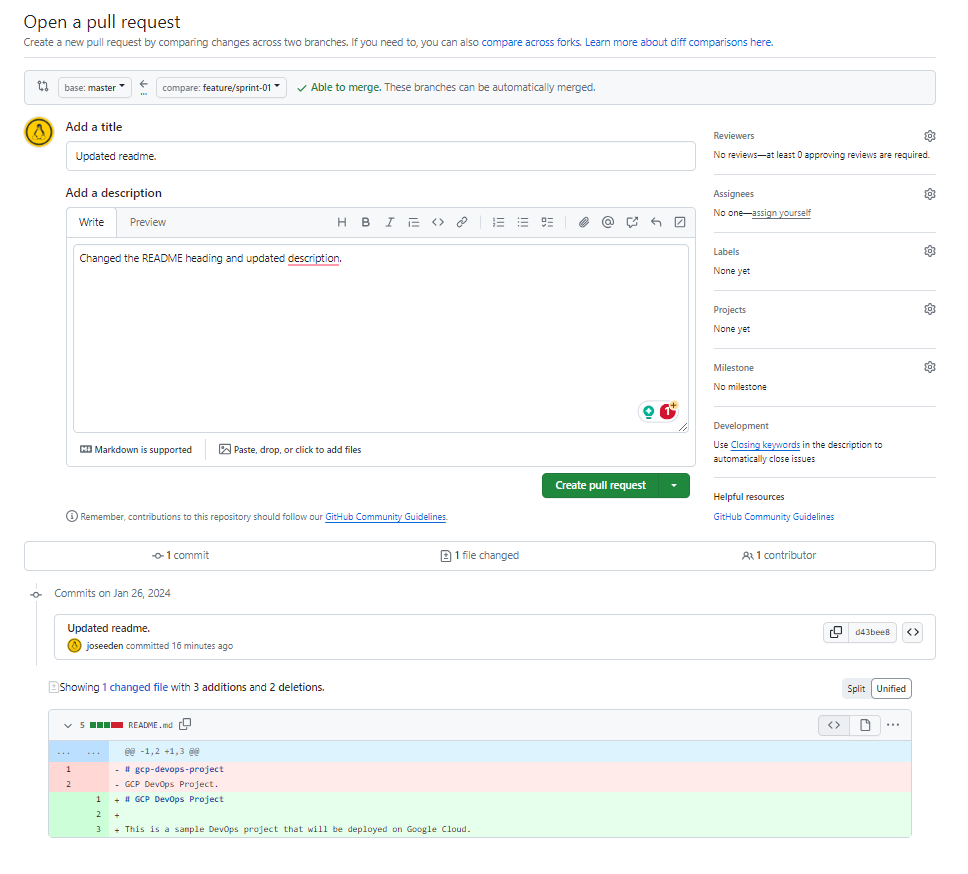Click the d43bee8 commit hash
Viewport: 968px width, 874px height.
(872, 632)
